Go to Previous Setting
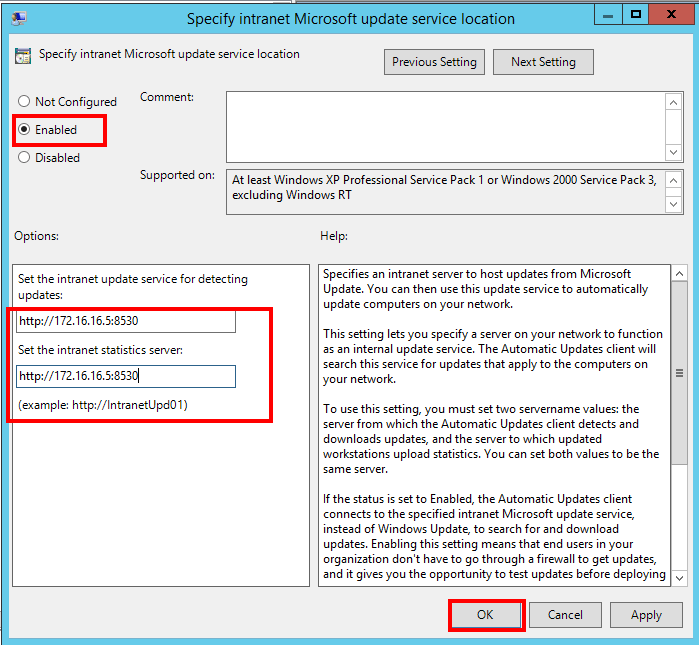 pos(434,62)
